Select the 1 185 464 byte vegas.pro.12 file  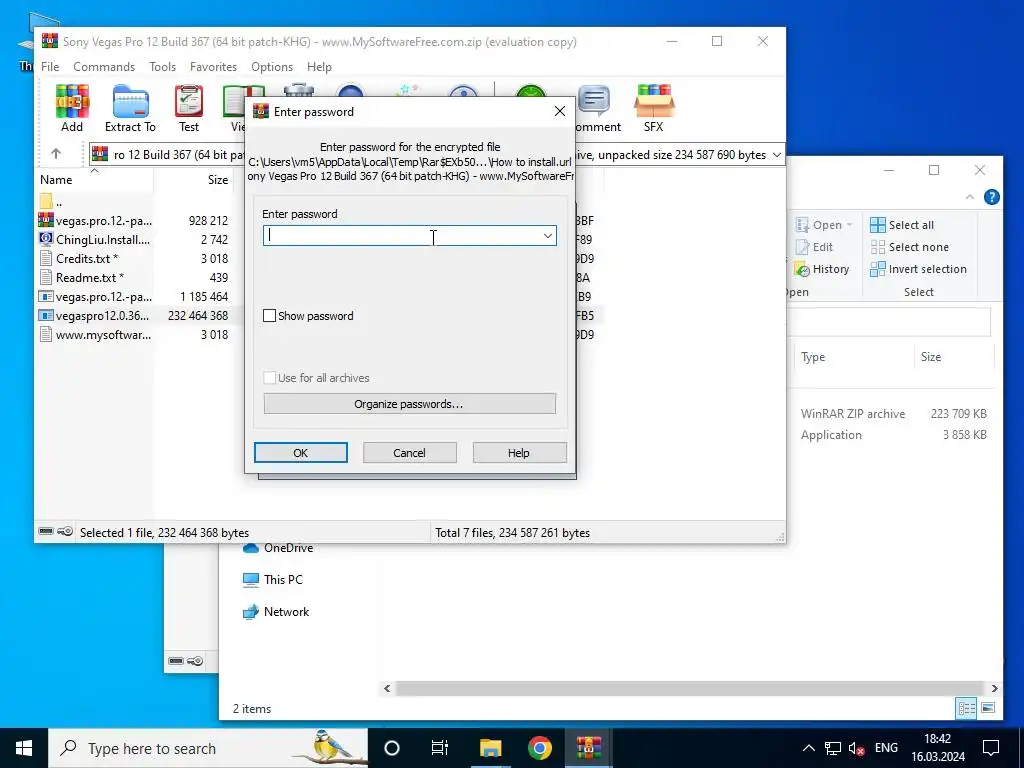click(x=134, y=296)
